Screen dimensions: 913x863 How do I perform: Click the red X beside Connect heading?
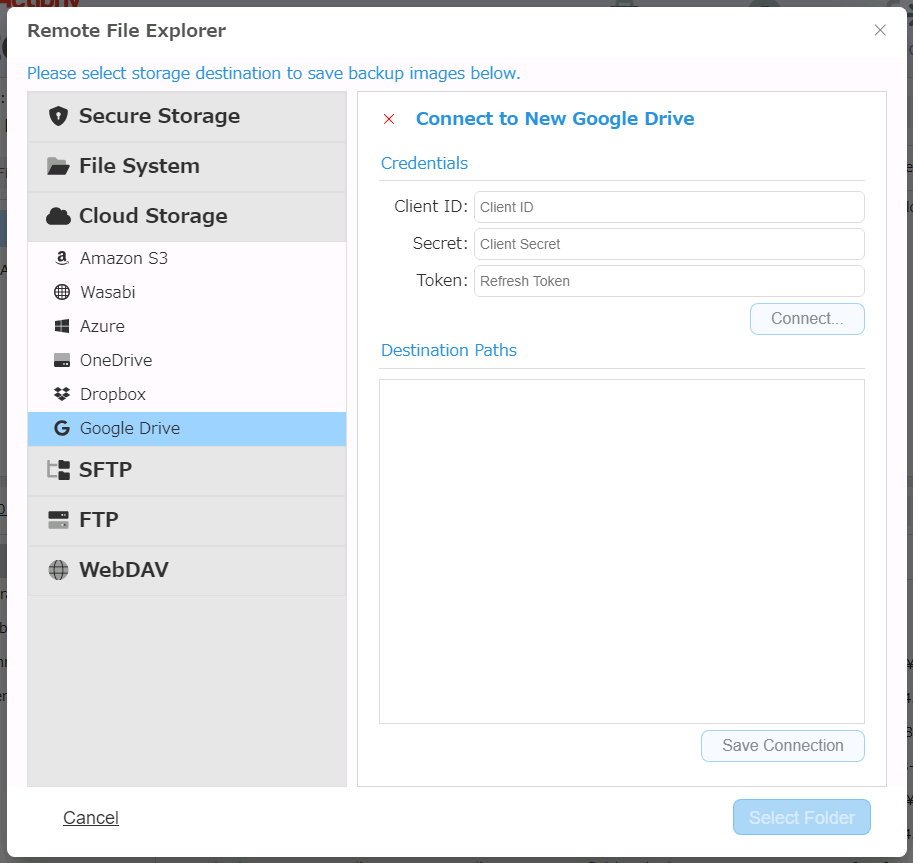tap(389, 119)
